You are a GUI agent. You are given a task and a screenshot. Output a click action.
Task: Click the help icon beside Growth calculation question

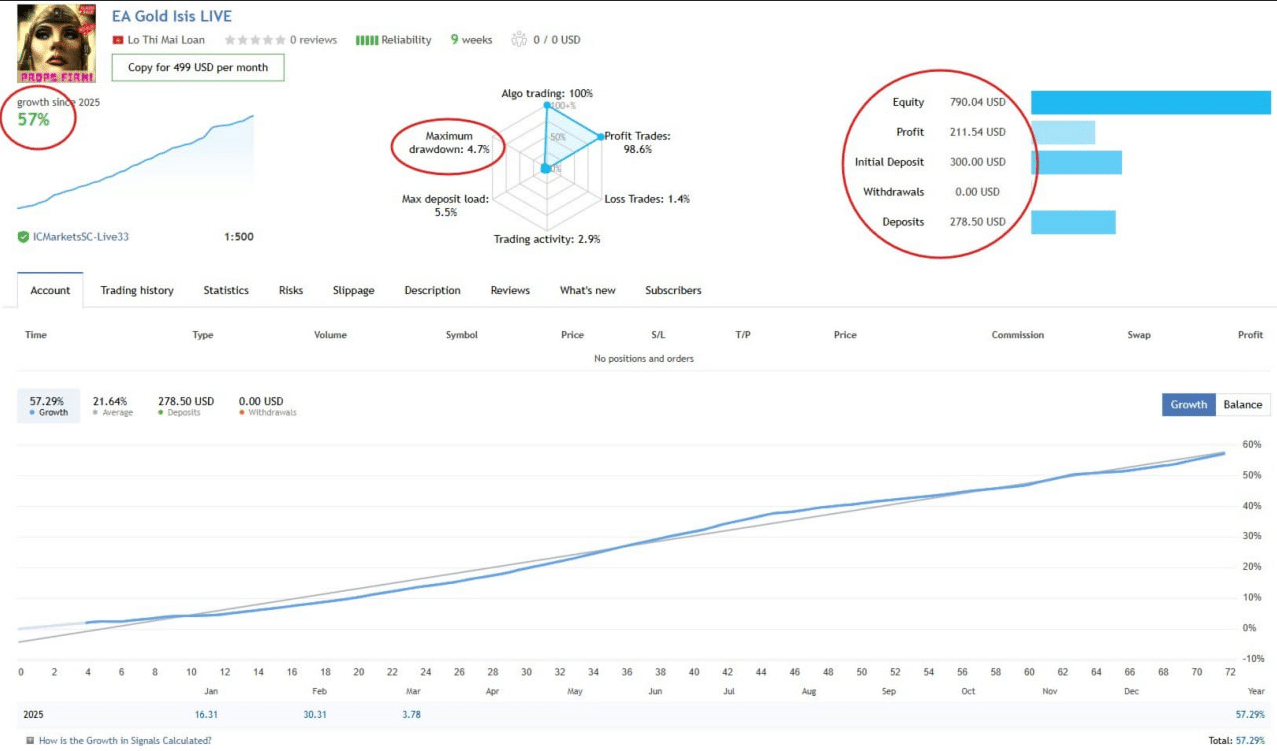coord(30,741)
